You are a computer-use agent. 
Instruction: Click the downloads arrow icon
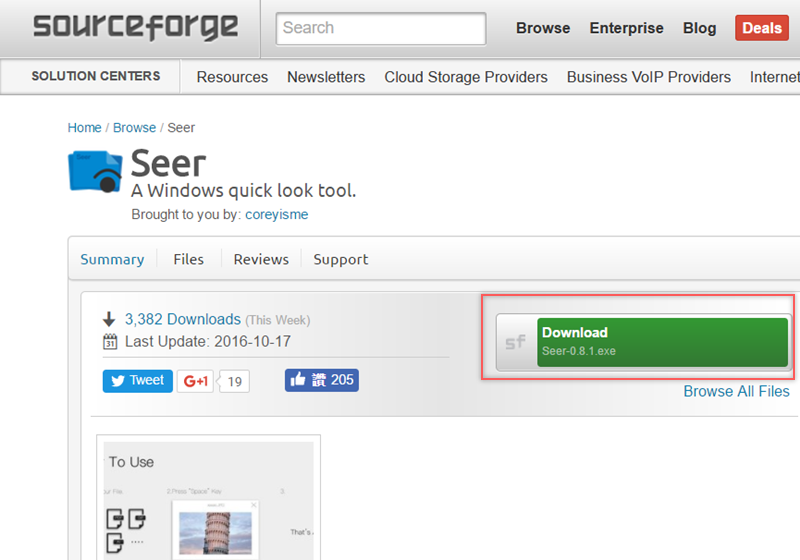(x=109, y=320)
